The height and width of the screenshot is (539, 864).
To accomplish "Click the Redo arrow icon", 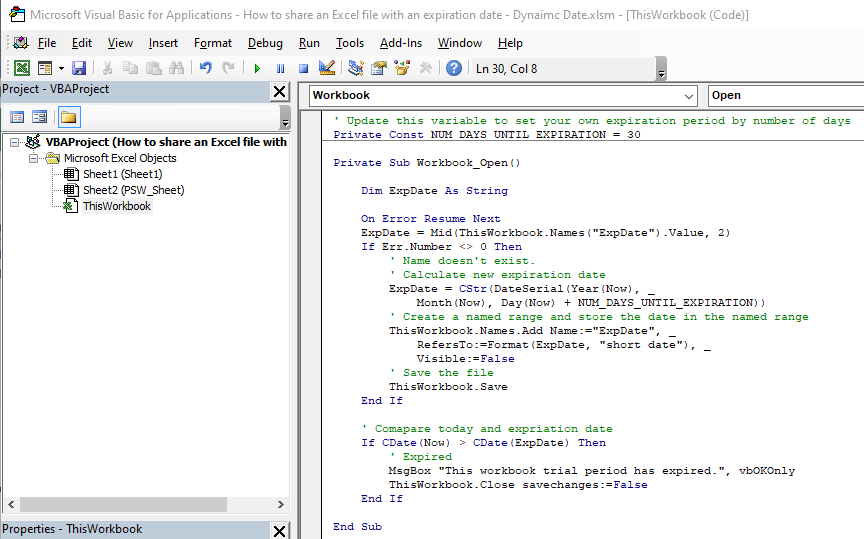I will point(228,68).
